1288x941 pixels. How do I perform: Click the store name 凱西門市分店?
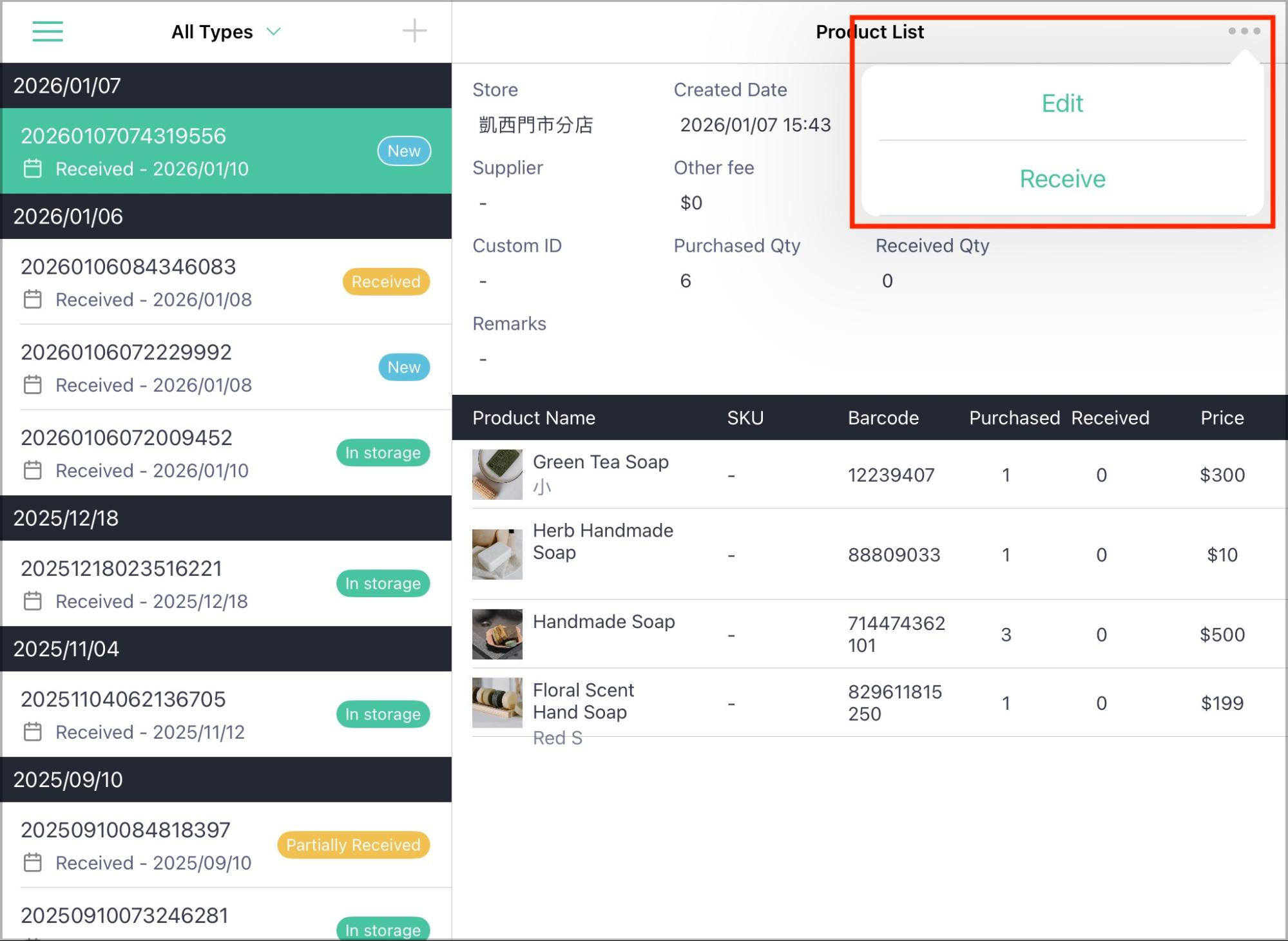(536, 125)
